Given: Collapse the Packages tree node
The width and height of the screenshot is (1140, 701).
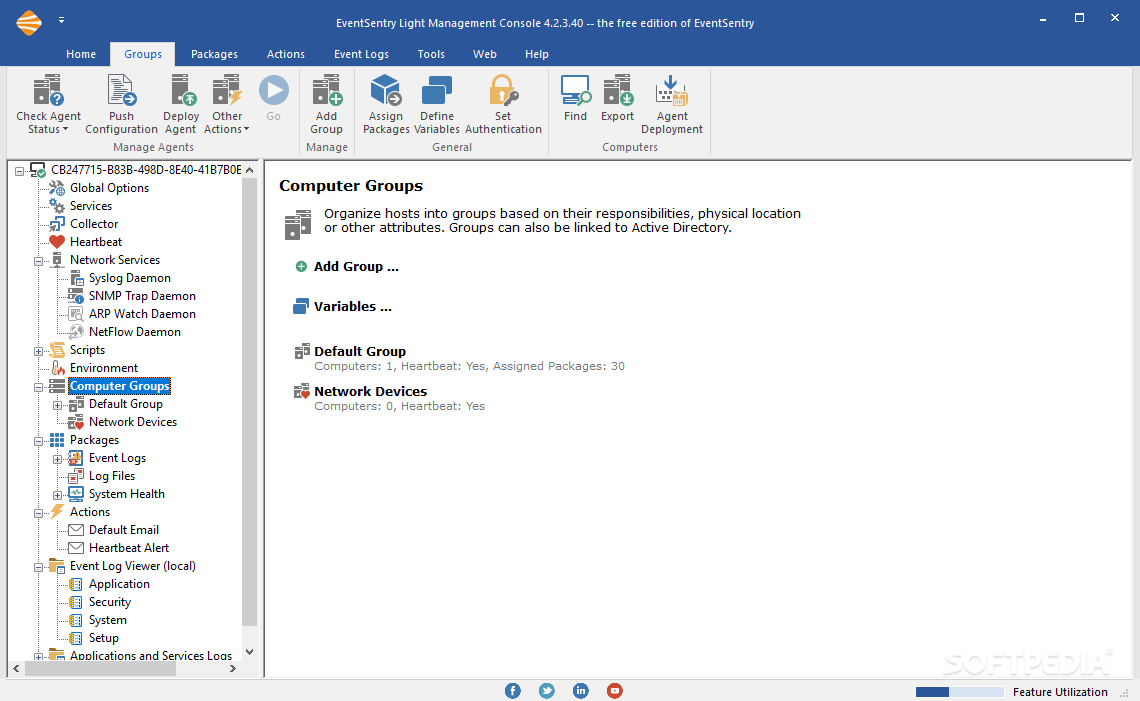Looking at the screenshot, I should tap(39, 441).
